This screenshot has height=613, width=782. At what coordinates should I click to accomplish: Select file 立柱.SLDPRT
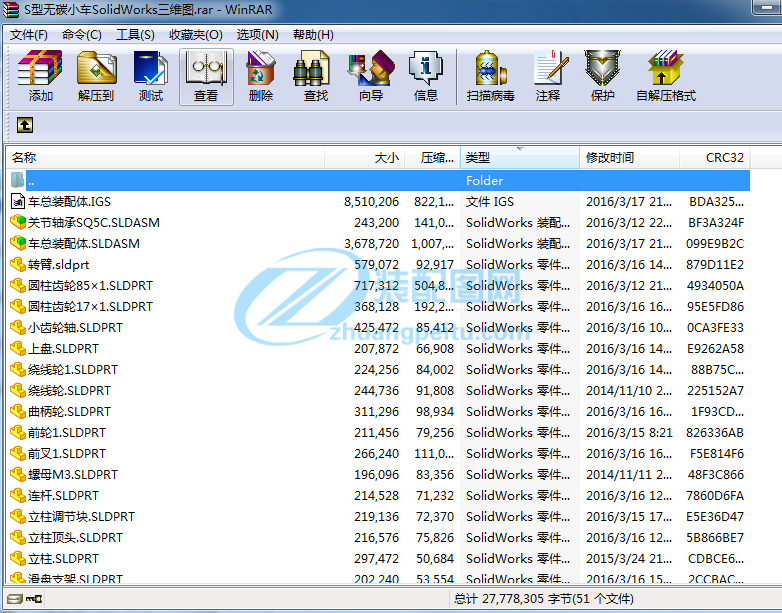[x=63, y=559]
